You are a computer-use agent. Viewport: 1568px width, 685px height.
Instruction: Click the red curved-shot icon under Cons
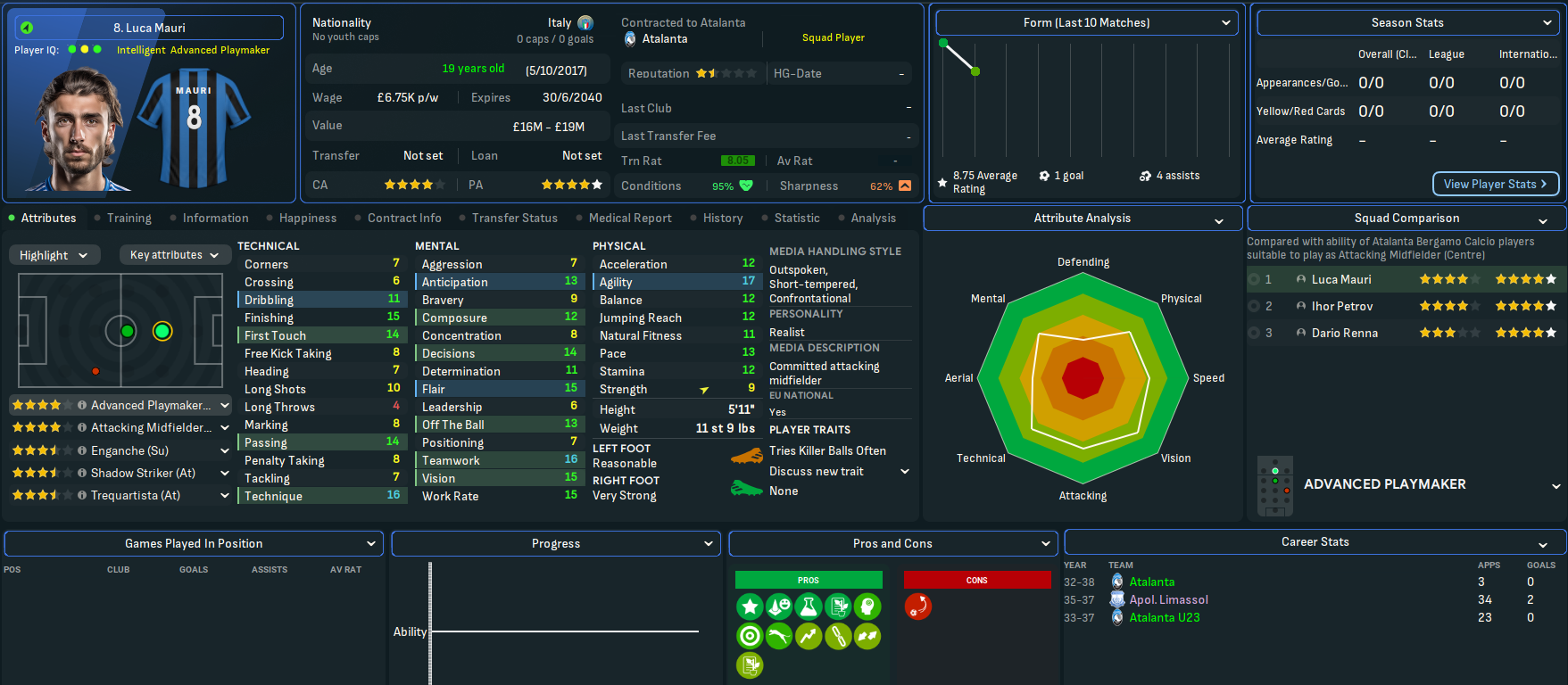(917, 607)
